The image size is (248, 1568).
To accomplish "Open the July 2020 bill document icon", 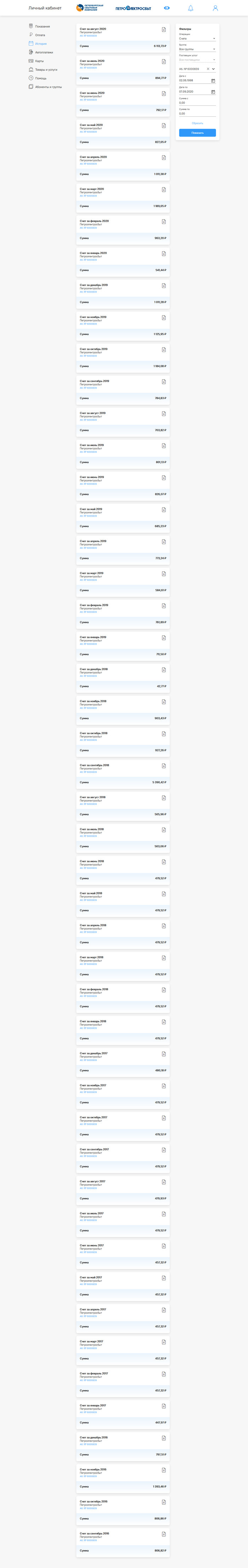I will click(164, 62).
